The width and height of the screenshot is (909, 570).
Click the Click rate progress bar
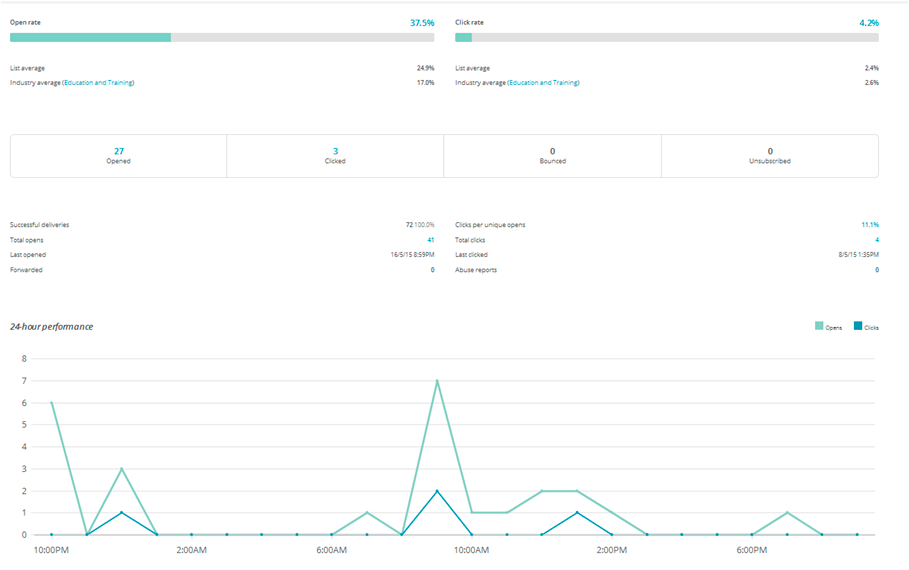pyautogui.click(x=666, y=38)
